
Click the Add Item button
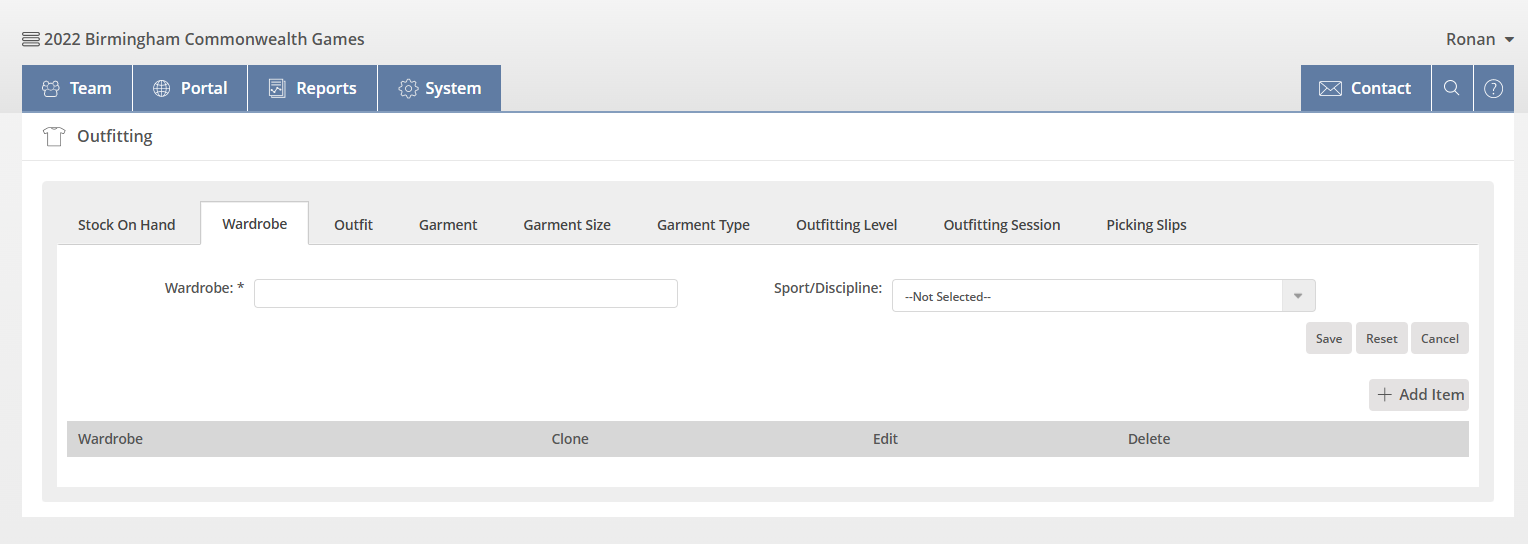(1418, 395)
